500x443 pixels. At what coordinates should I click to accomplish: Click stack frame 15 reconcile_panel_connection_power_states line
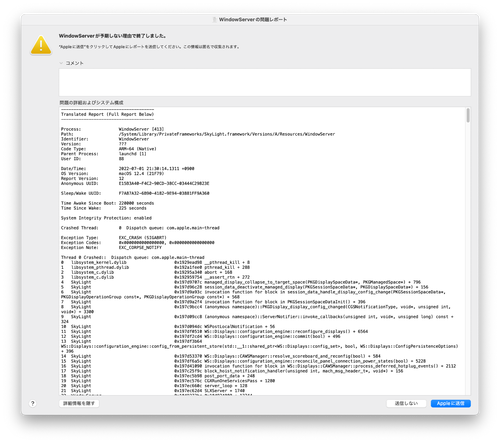pos(243,361)
